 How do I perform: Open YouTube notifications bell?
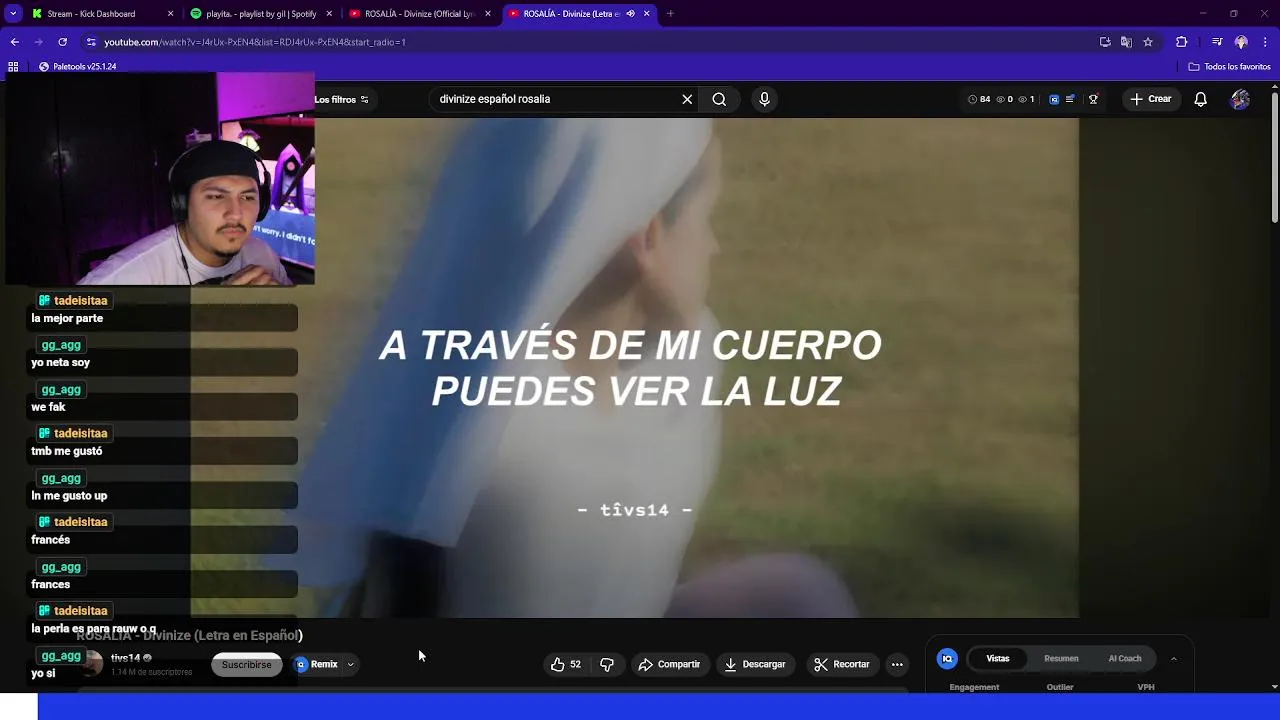click(1200, 99)
